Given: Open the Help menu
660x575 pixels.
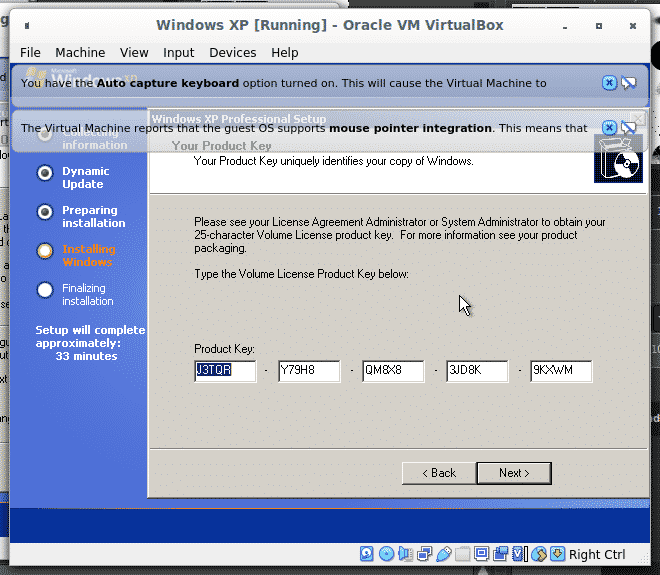Looking at the screenshot, I should [285, 53].
